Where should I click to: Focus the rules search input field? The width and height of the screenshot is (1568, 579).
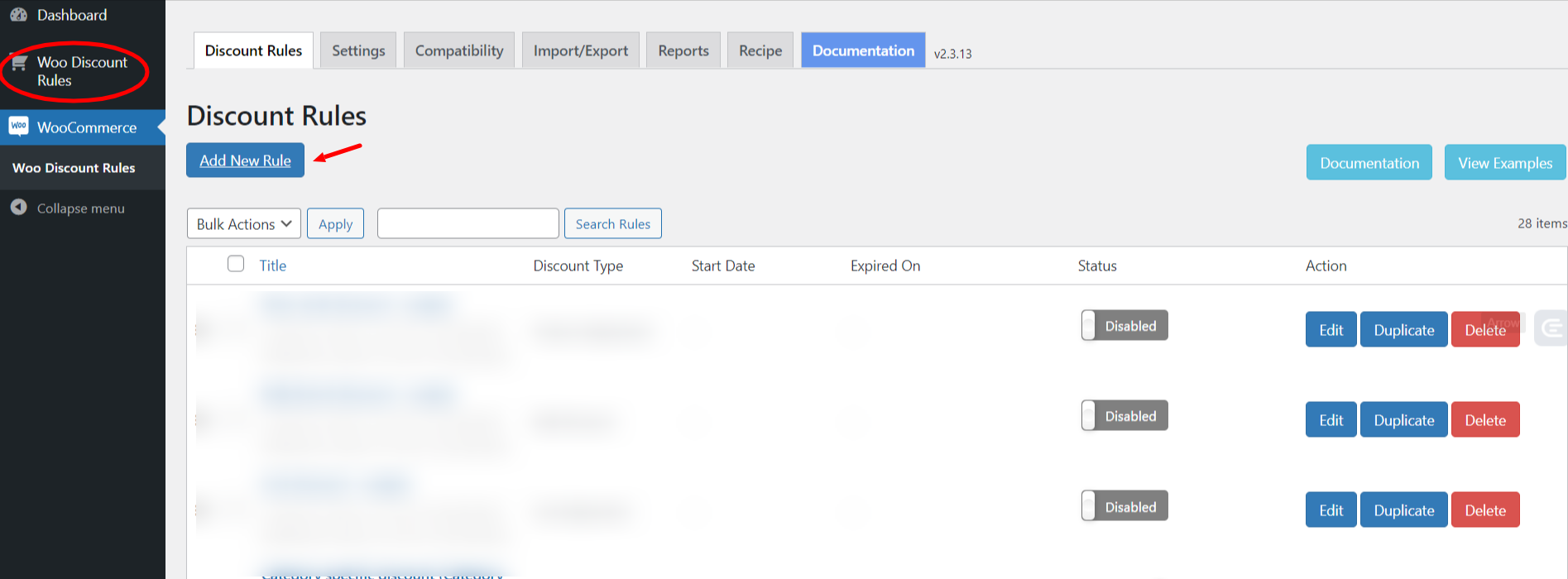pyautogui.click(x=468, y=223)
